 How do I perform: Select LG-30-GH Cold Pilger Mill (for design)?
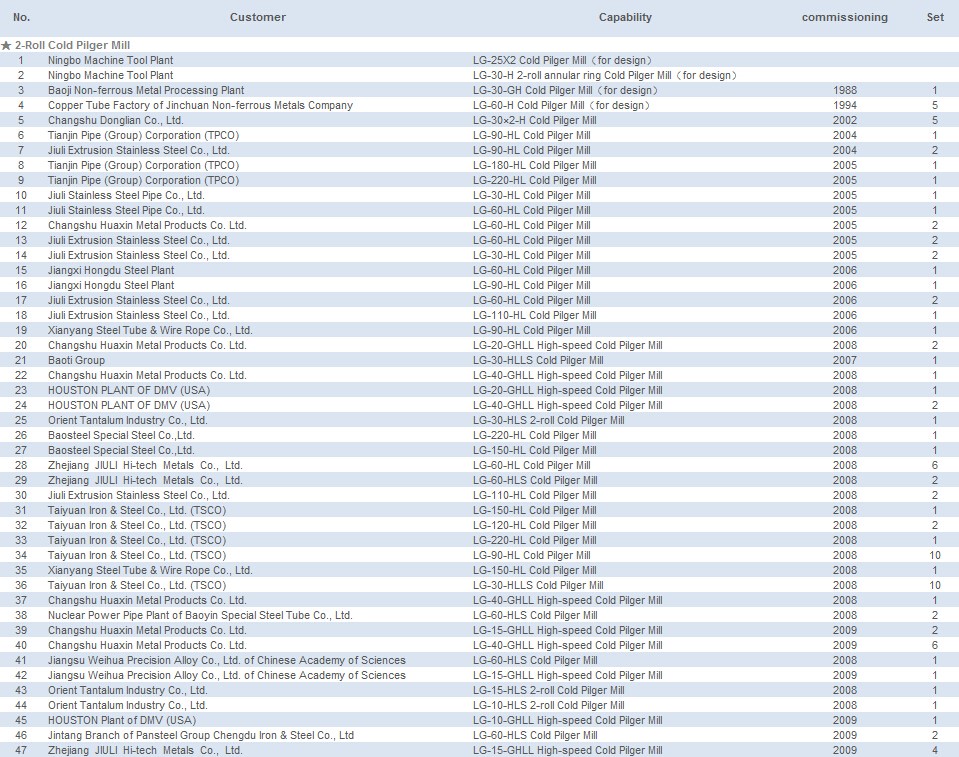pyautogui.click(x=566, y=90)
